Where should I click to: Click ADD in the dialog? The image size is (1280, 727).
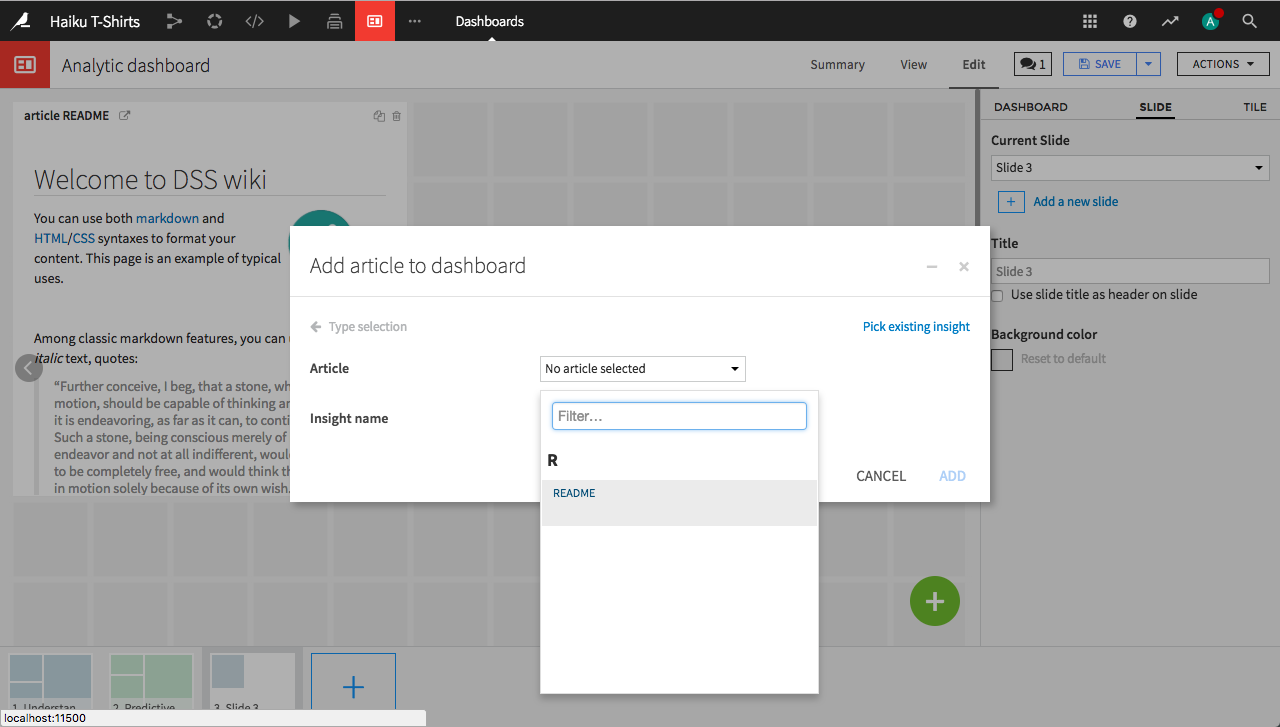(x=952, y=476)
